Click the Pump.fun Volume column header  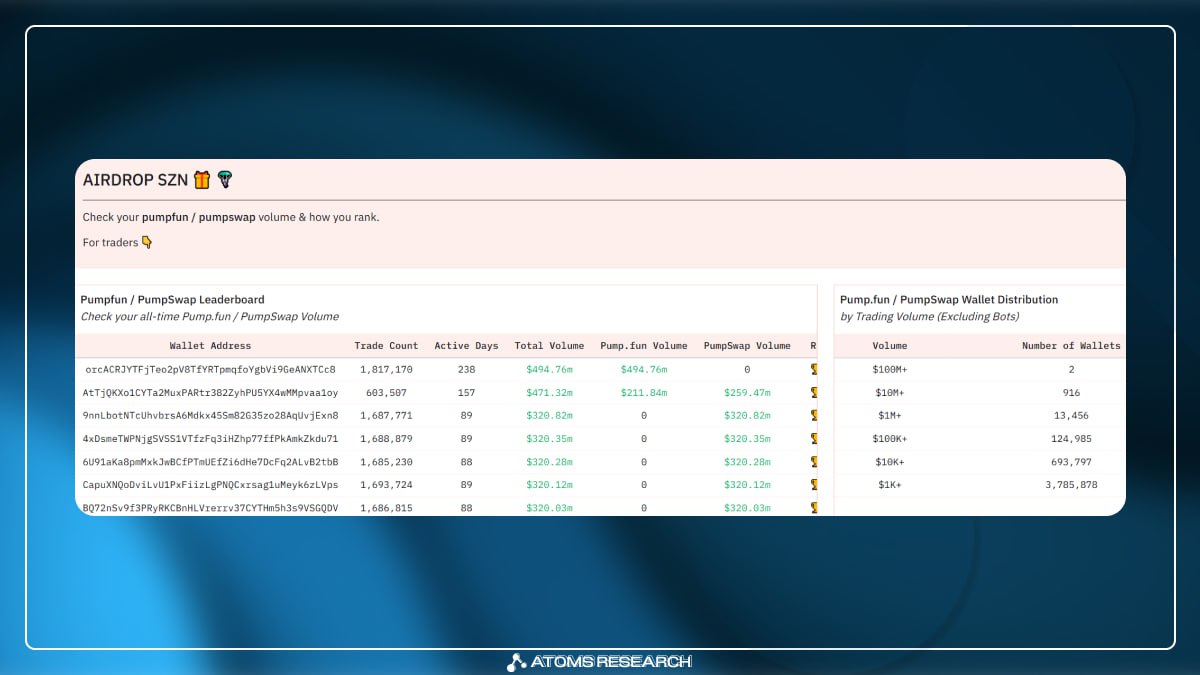(x=643, y=346)
